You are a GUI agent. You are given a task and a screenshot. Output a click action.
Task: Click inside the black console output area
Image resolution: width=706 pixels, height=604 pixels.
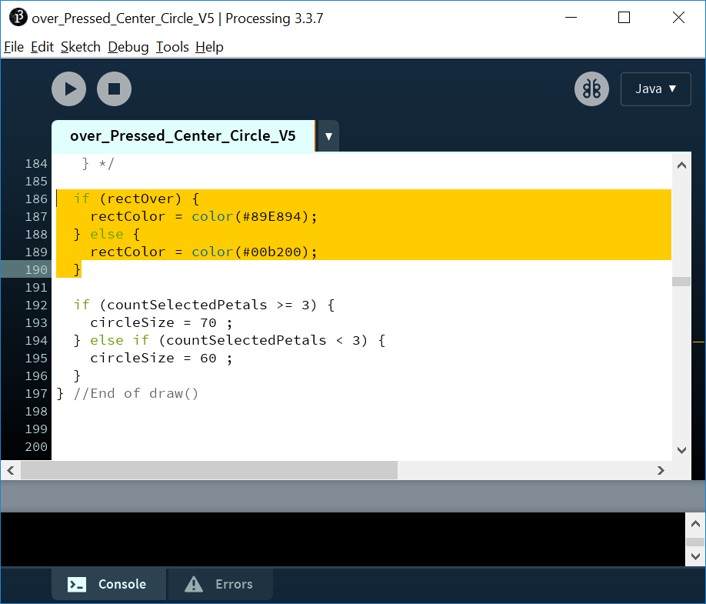pos(342,539)
